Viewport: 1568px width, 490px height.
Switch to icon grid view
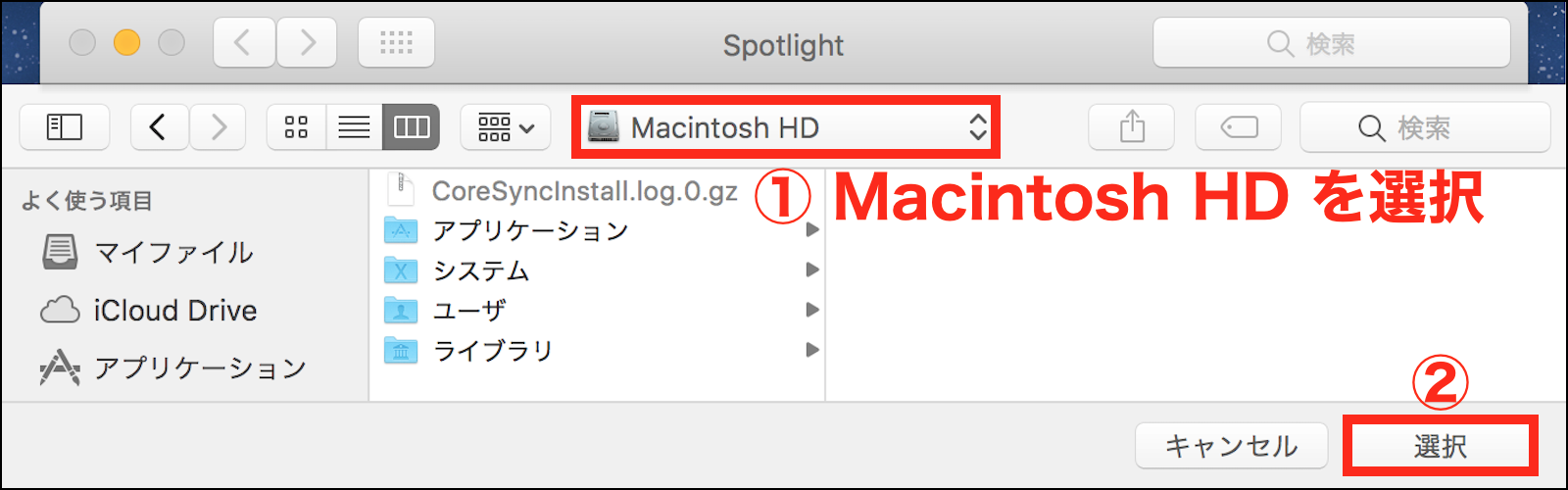296,127
